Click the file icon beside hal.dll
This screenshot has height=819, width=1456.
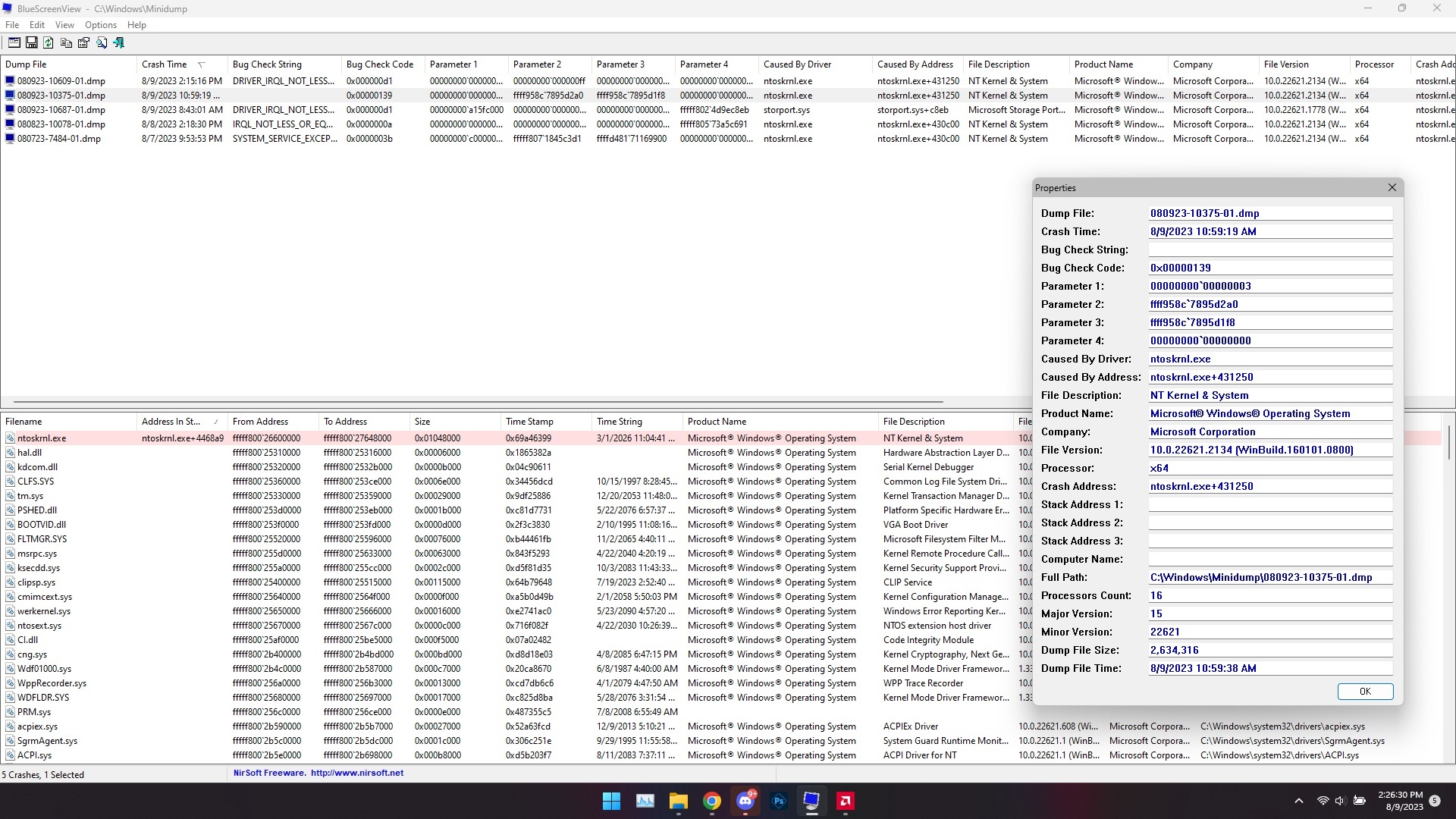(x=11, y=453)
